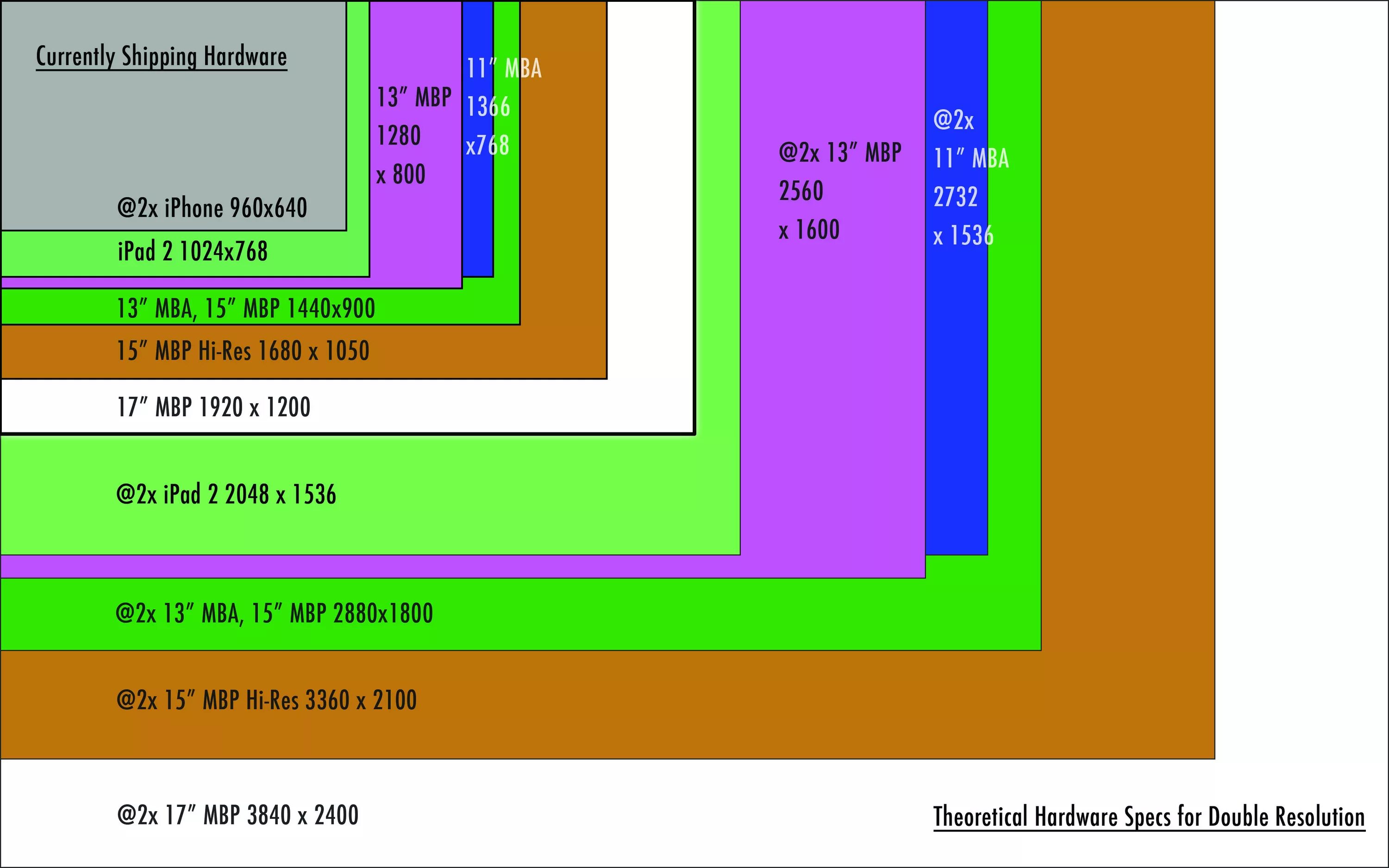Click the small blue 11" MBA bar

(477, 230)
